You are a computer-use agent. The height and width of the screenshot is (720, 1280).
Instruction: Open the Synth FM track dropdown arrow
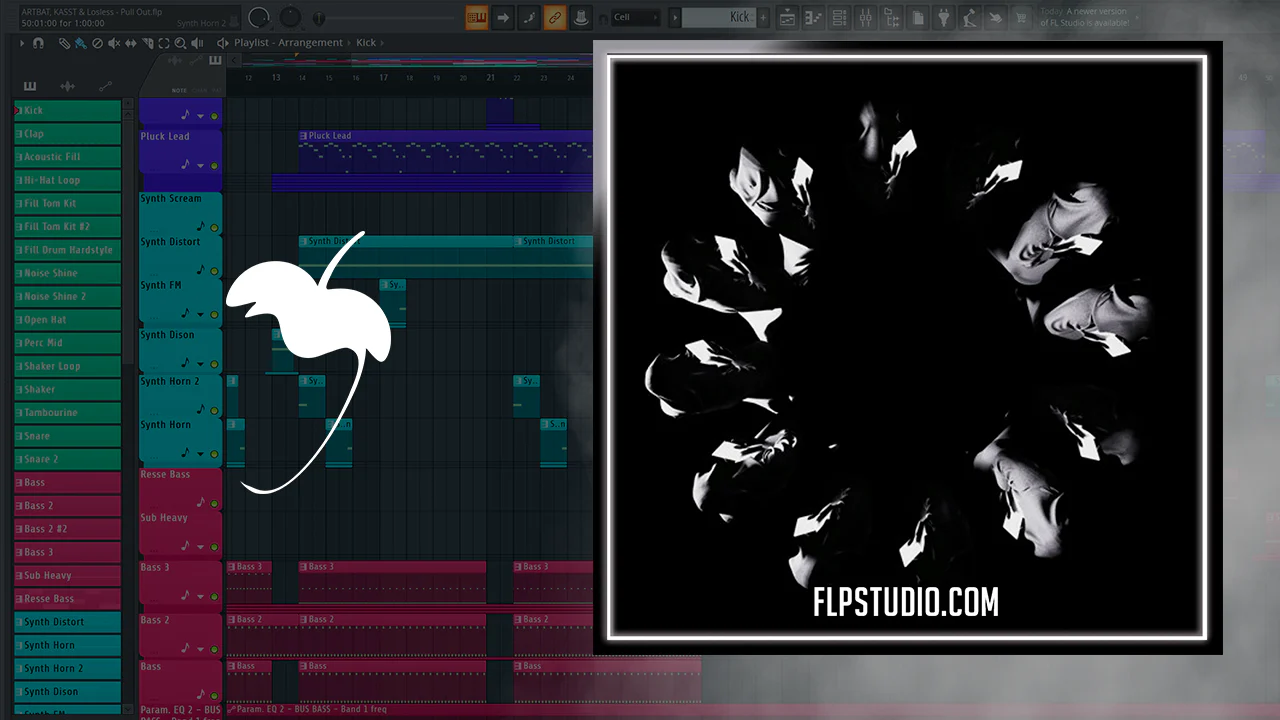[200, 315]
